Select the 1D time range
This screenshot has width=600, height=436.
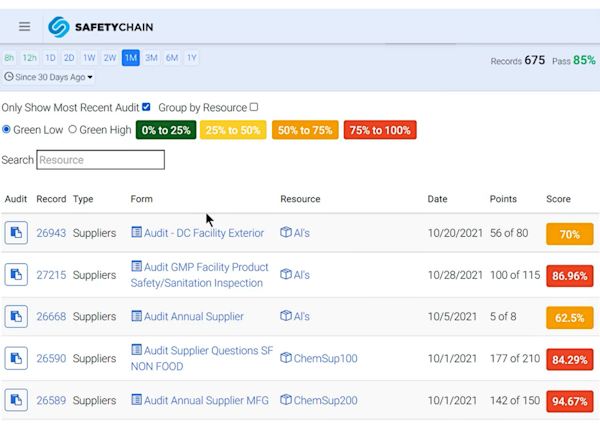(50, 58)
